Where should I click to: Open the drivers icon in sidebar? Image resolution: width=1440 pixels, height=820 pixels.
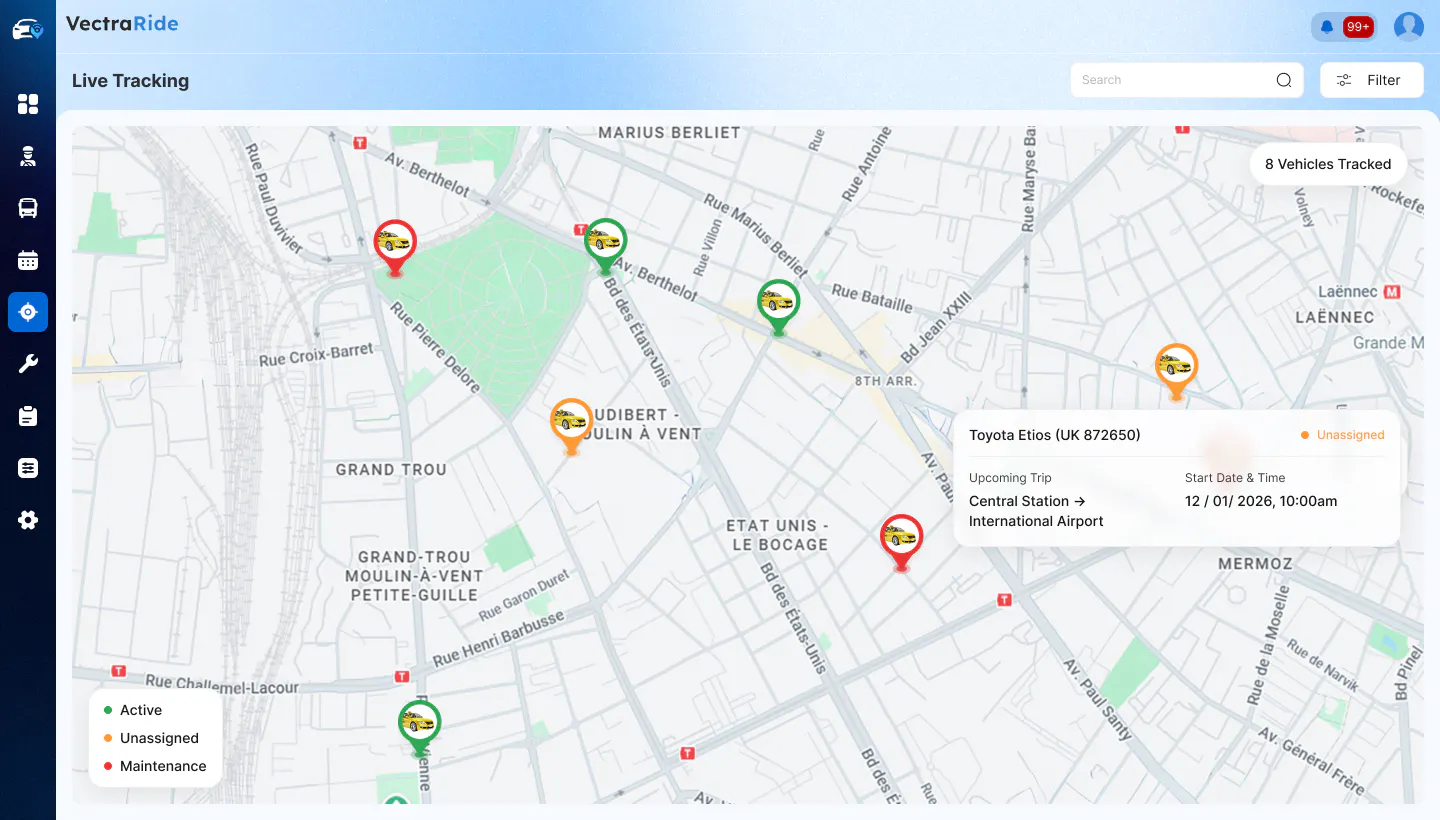(x=28, y=156)
